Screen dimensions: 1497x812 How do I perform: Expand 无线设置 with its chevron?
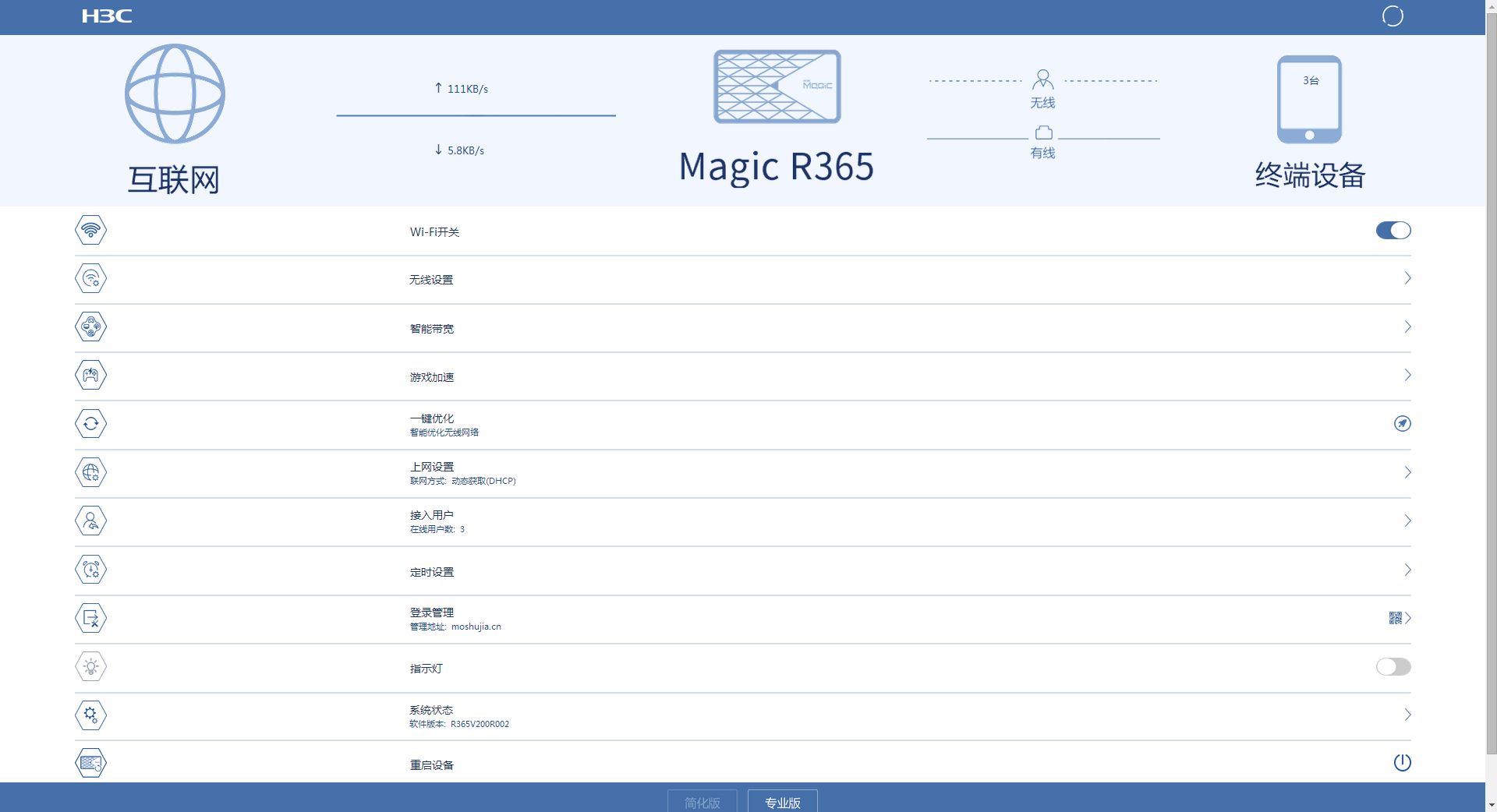[x=1407, y=278]
